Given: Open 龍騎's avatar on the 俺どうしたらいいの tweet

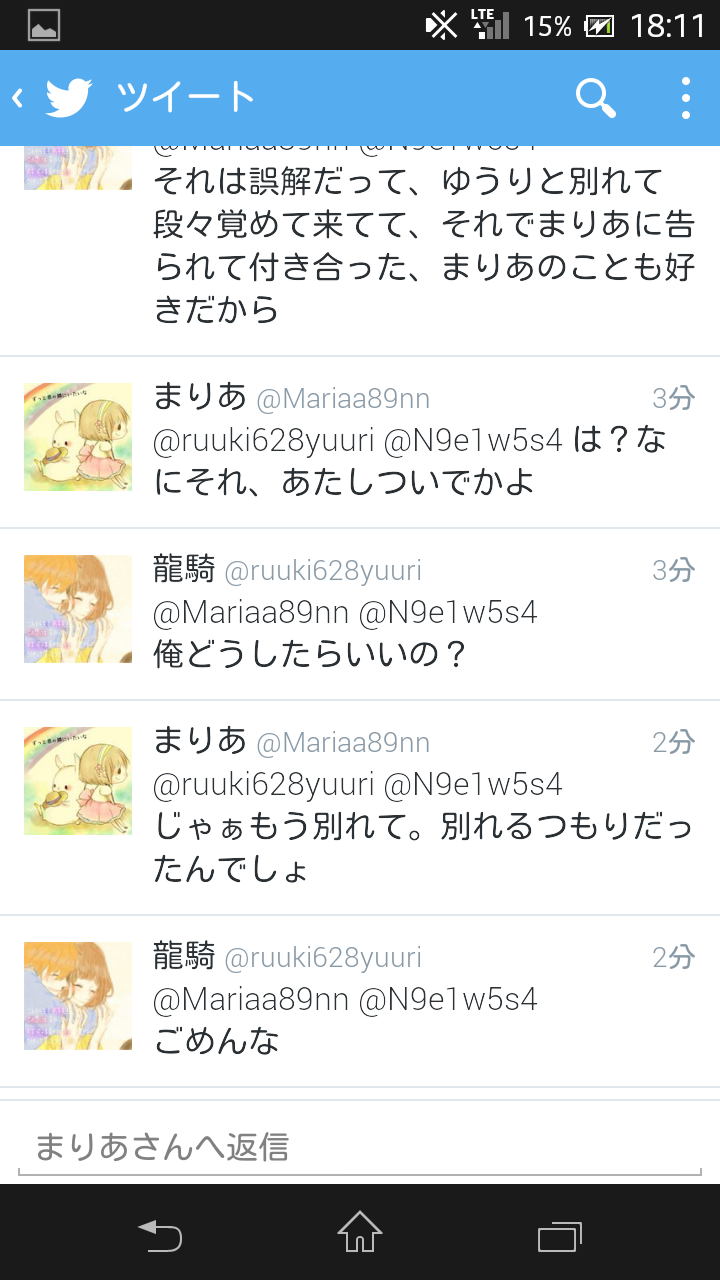Looking at the screenshot, I should pyautogui.click(x=78, y=609).
